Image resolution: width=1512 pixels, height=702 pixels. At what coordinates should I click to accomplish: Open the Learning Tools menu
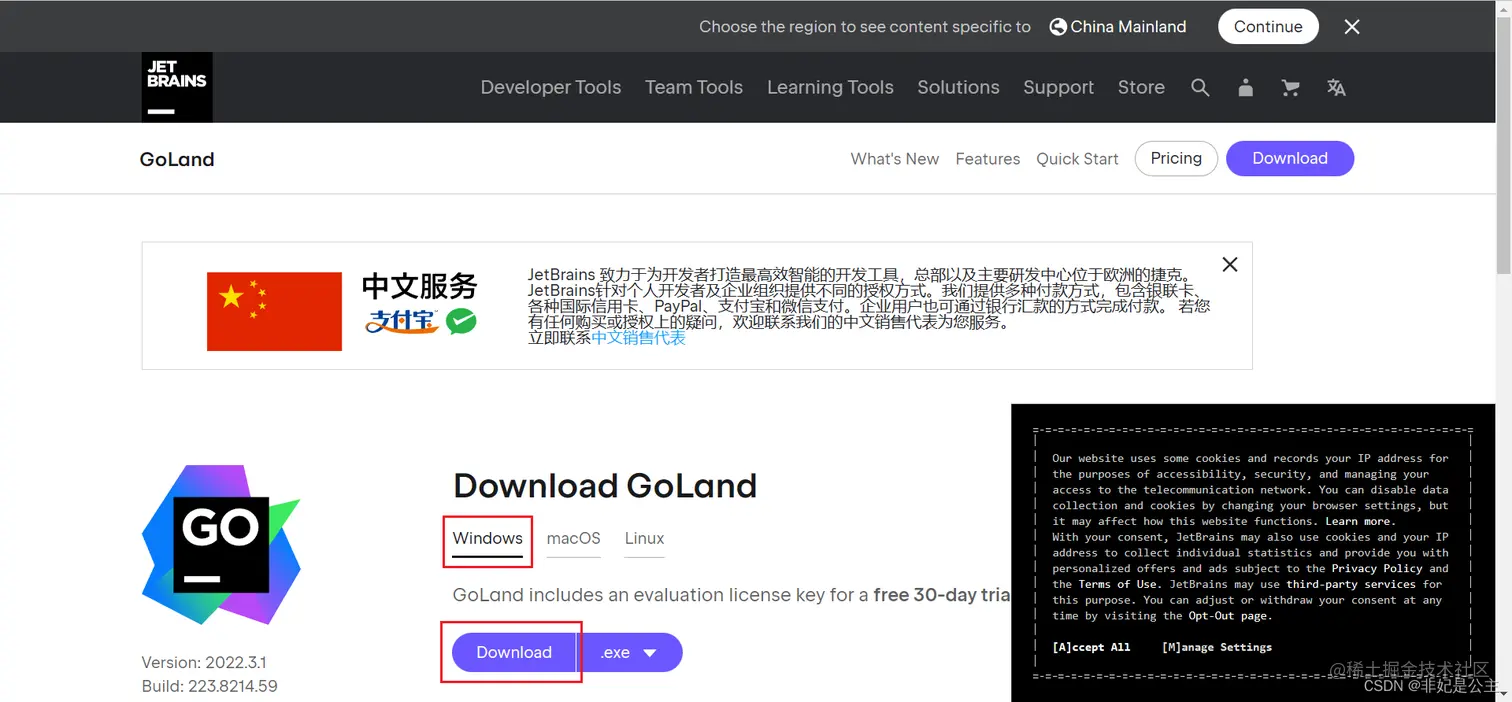[830, 88]
